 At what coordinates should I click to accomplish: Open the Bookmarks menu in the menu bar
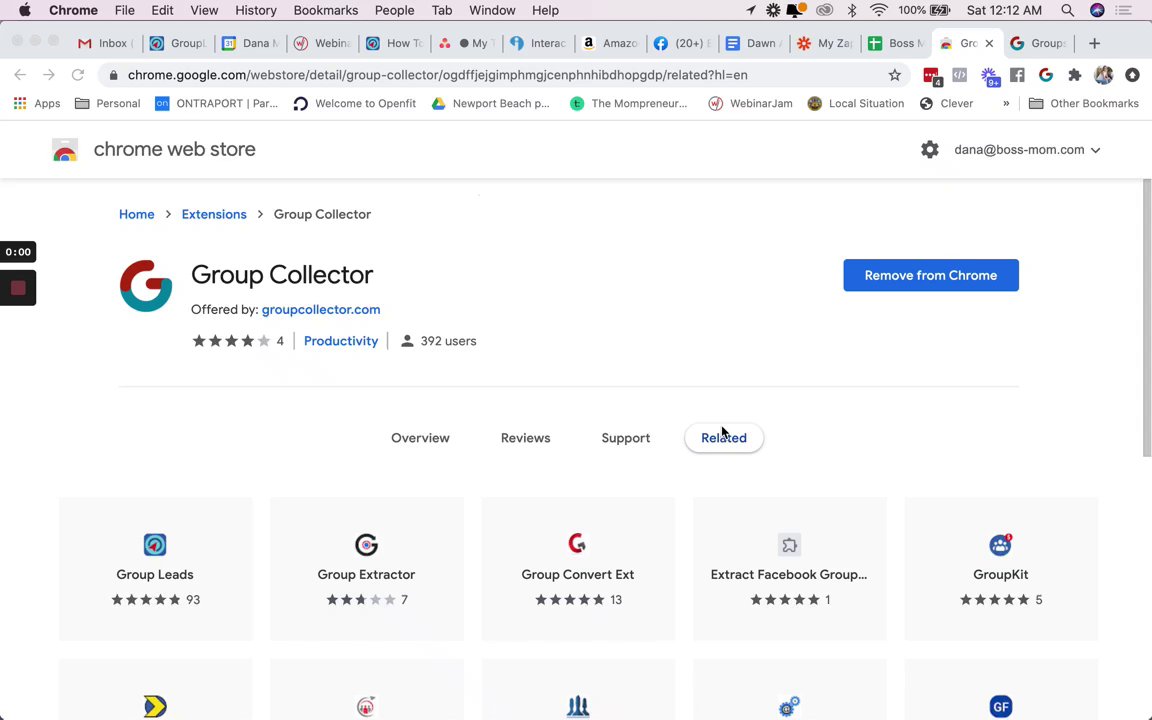click(x=325, y=10)
